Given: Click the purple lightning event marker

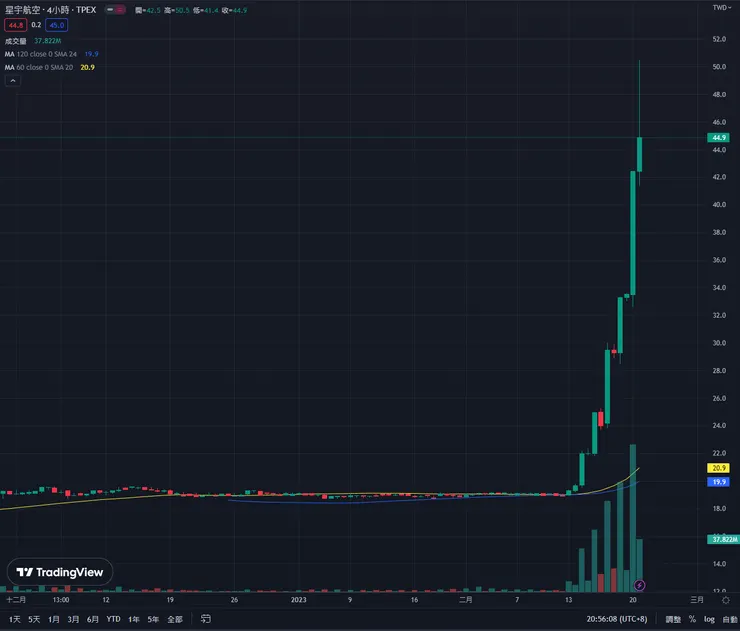Looking at the screenshot, I should (639, 586).
